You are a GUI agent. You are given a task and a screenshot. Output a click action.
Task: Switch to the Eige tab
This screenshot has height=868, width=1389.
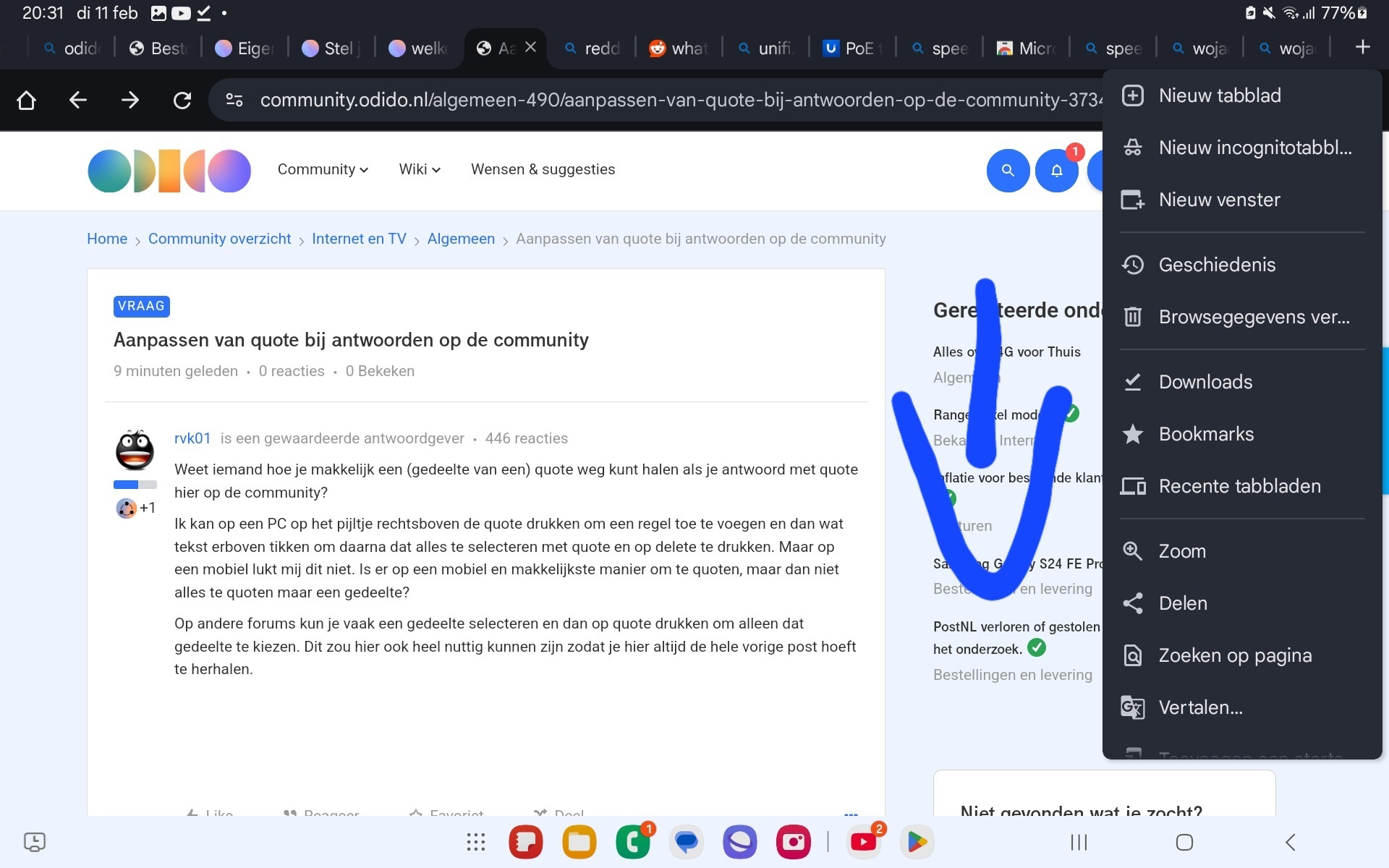pyautogui.click(x=245, y=48)
